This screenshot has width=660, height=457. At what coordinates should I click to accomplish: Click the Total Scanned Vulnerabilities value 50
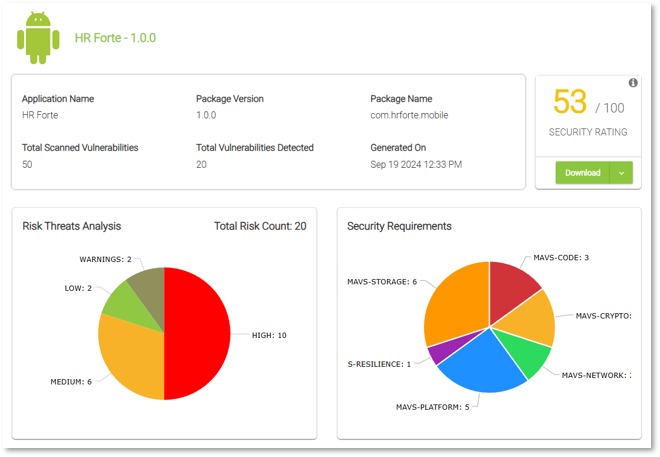click(27, 164)
